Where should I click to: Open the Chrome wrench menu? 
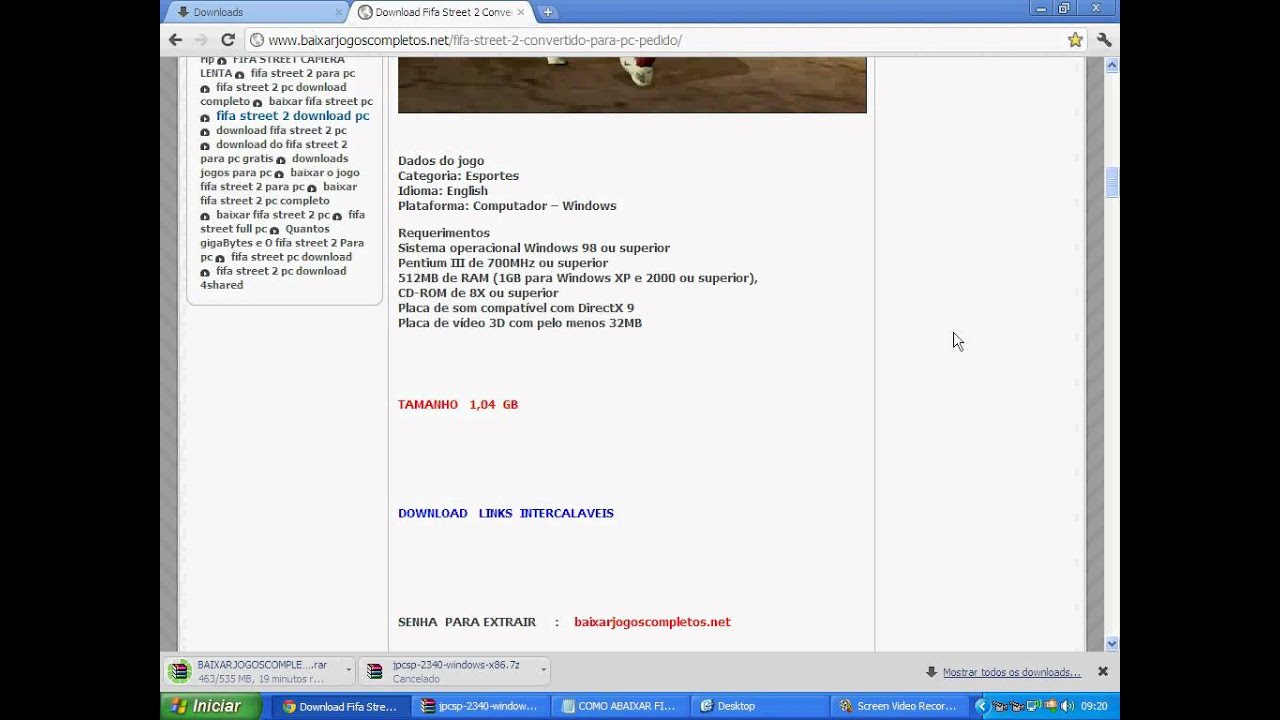tap(1104, 40)
